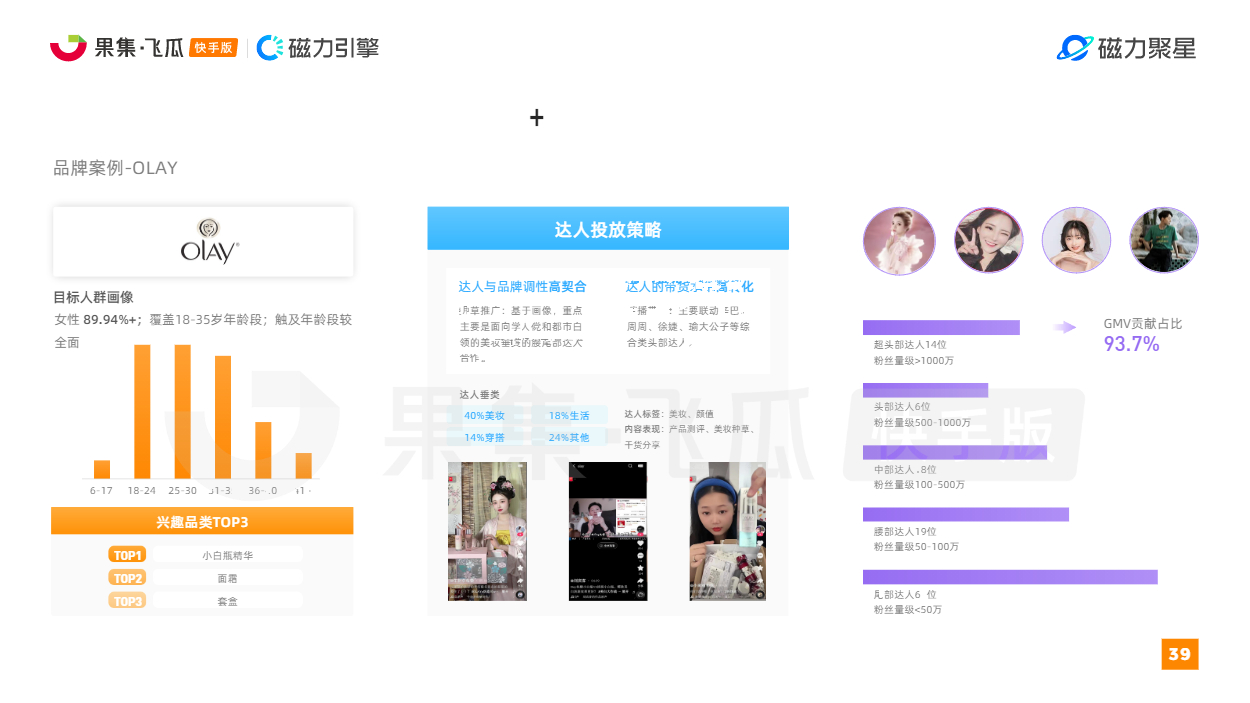1250x703 pixels.
Task: Click the 达人投放策略 blue header
Action: click(608, 229)
